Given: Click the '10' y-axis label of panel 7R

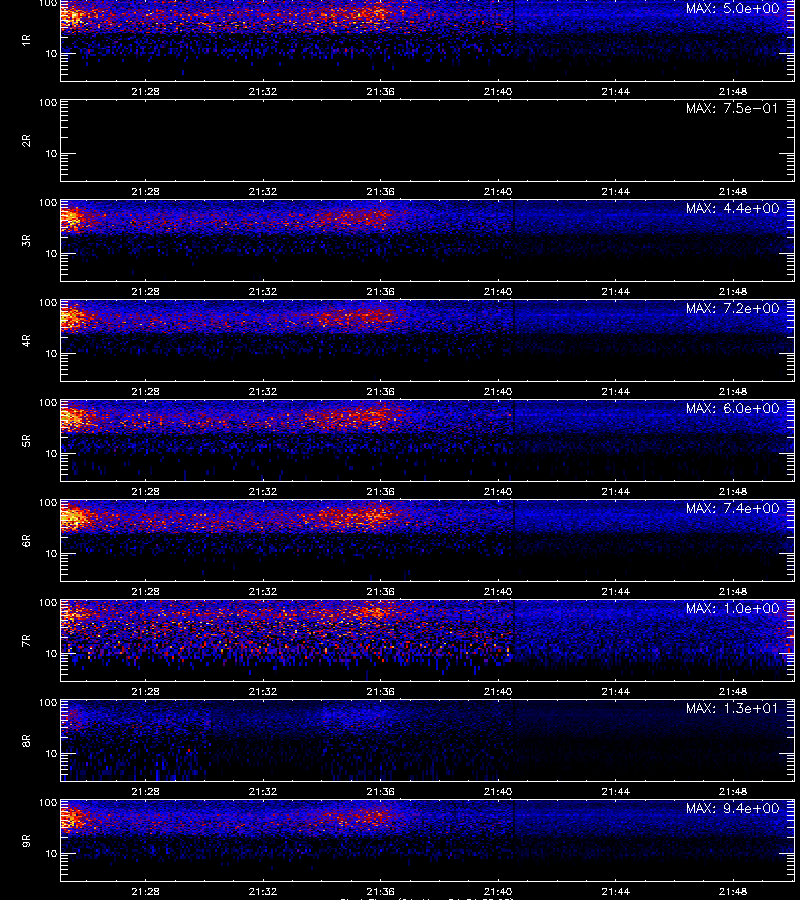Looking at the screenshot, I should click(x=51, y=654).
